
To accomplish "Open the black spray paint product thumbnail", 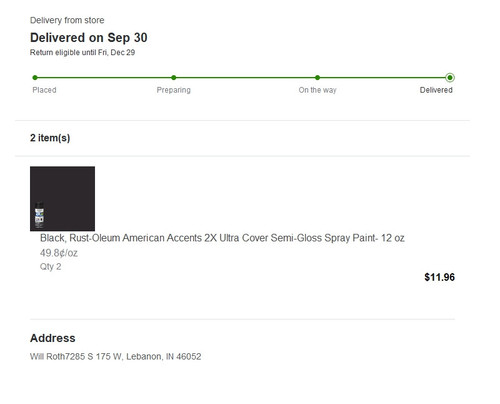I will (62, 199).
